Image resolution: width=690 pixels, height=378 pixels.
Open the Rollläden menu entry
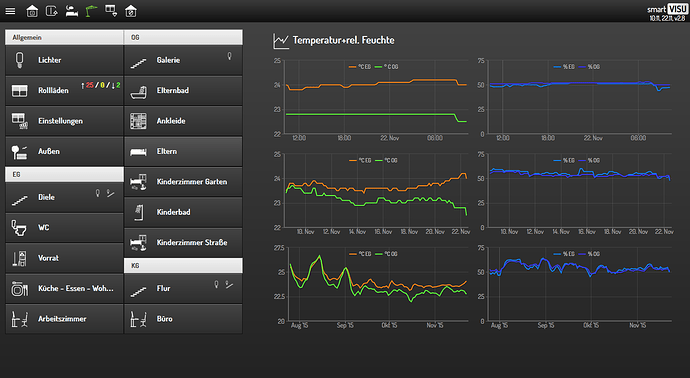tap(64, 91)
